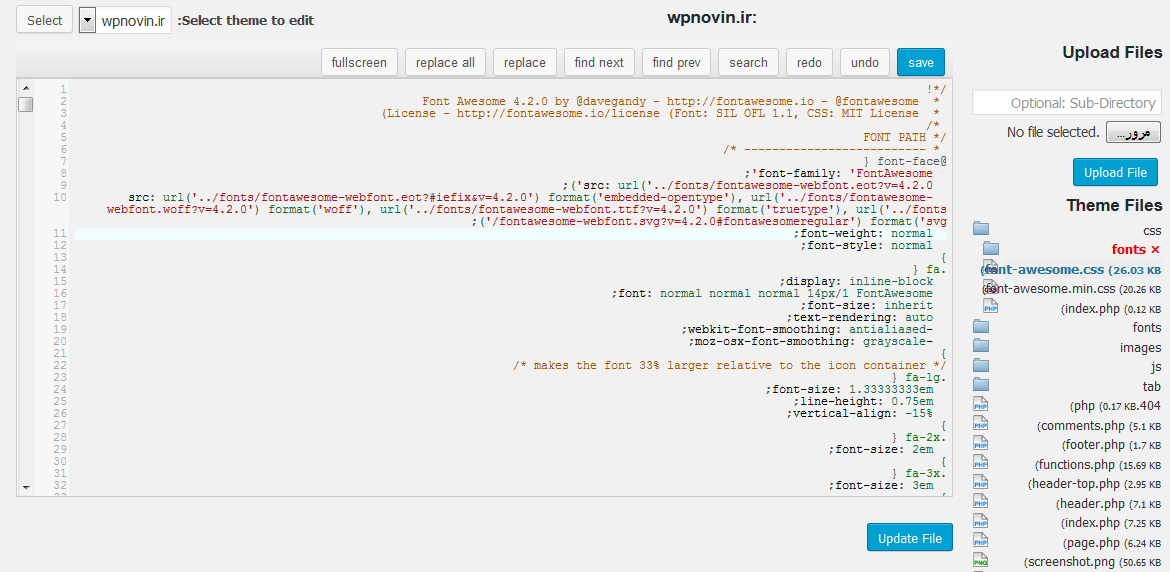Click the functions.php file icon
The height and width of the screenshot is (572, 1170).
tap(980, 463)
